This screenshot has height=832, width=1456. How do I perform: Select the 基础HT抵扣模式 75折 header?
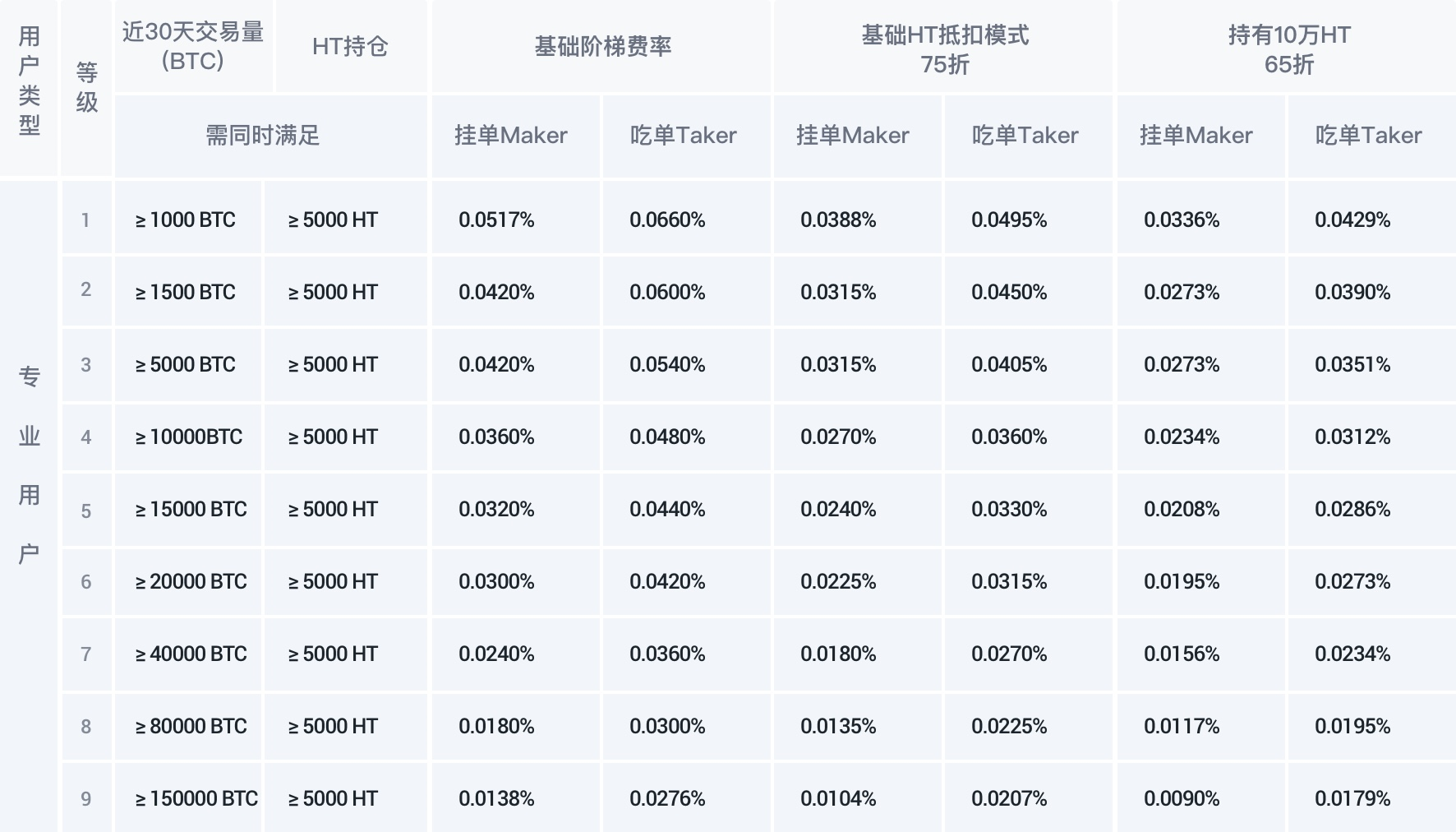coord(944,46)
